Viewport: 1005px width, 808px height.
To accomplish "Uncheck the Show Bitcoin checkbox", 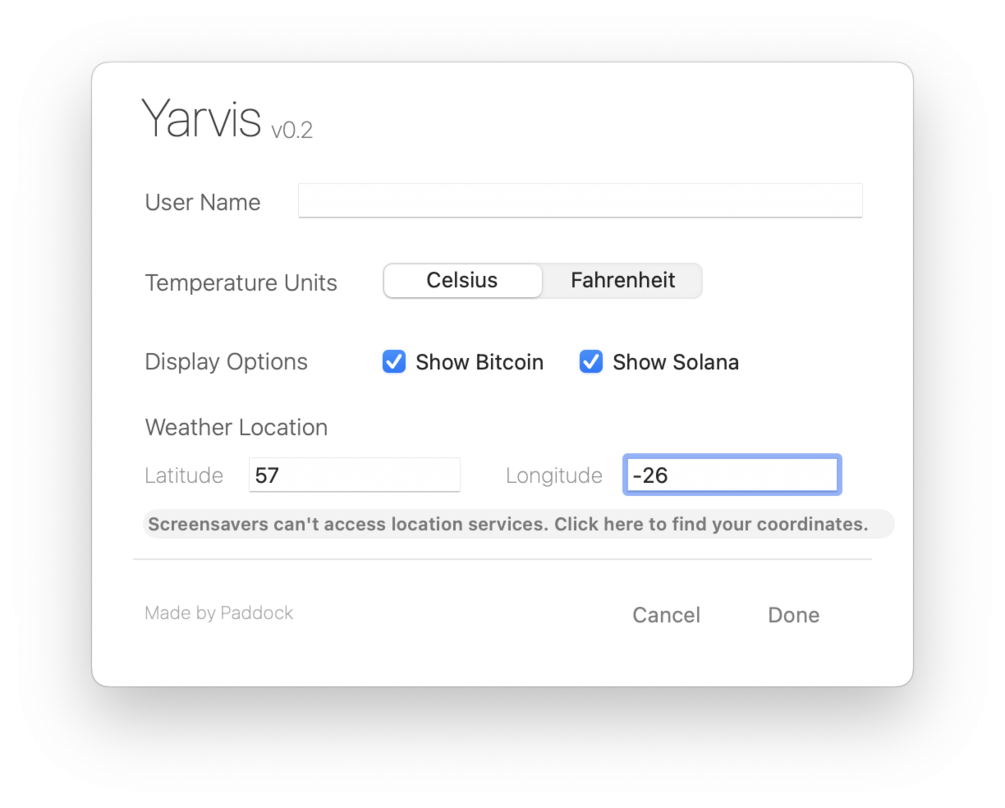I will 394,362.
